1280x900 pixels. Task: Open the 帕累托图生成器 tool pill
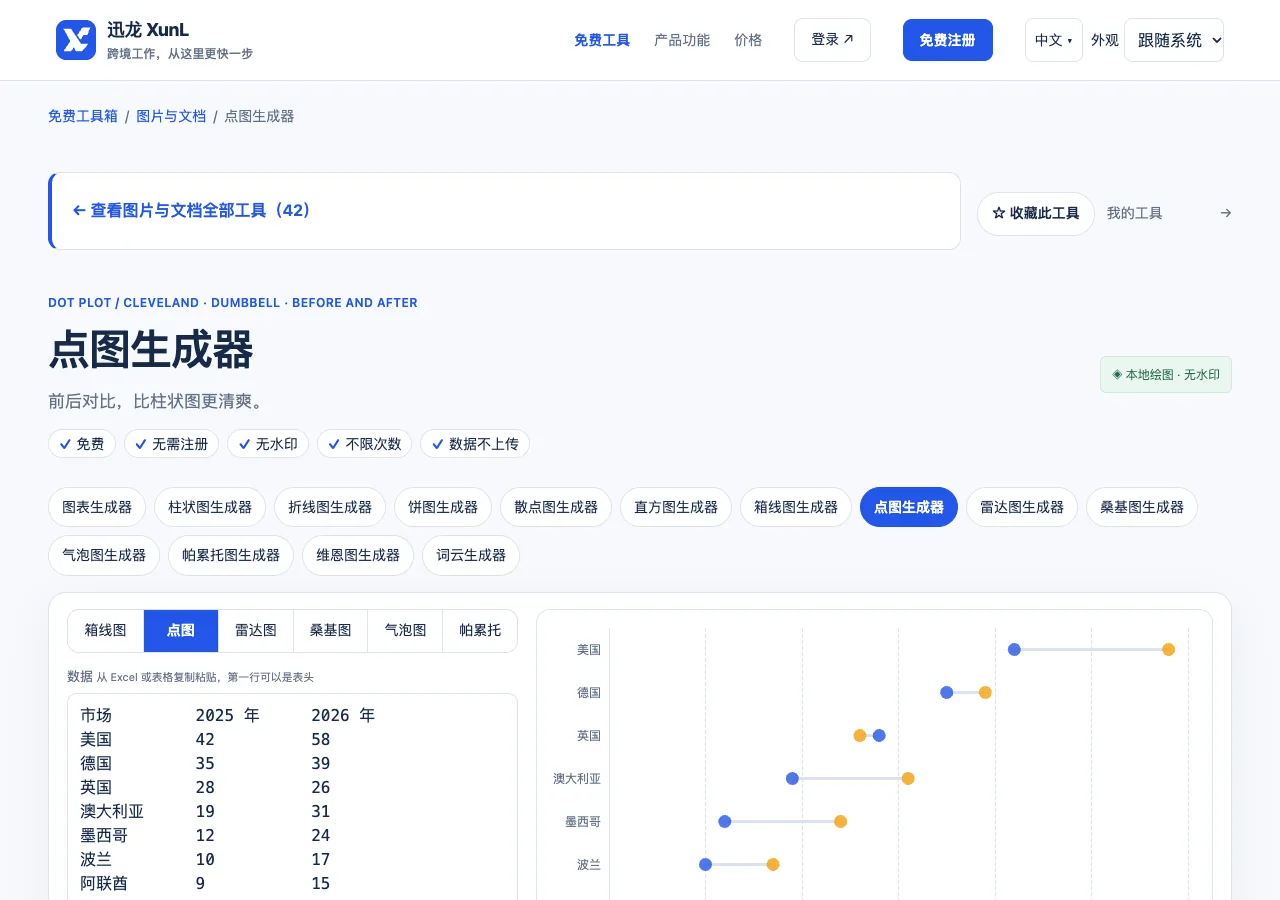point(231,555)
